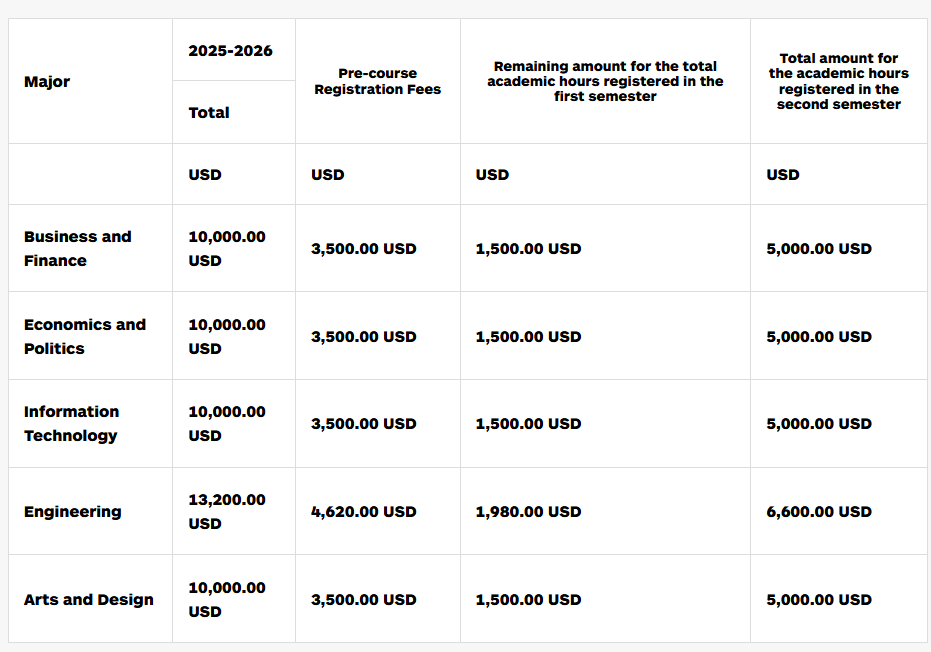Click the 13,200.00 USD Engineering total
The width and height of the screenshot is (931, 652).
click(x=227, y=512)
